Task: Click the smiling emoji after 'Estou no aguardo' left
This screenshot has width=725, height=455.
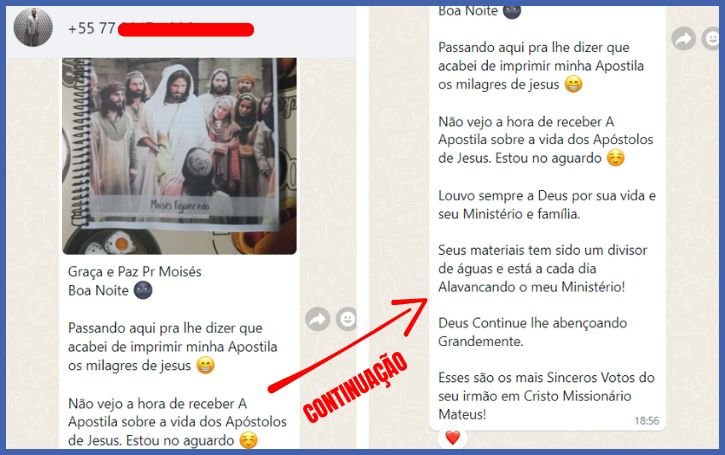Action: pos(248,440)
